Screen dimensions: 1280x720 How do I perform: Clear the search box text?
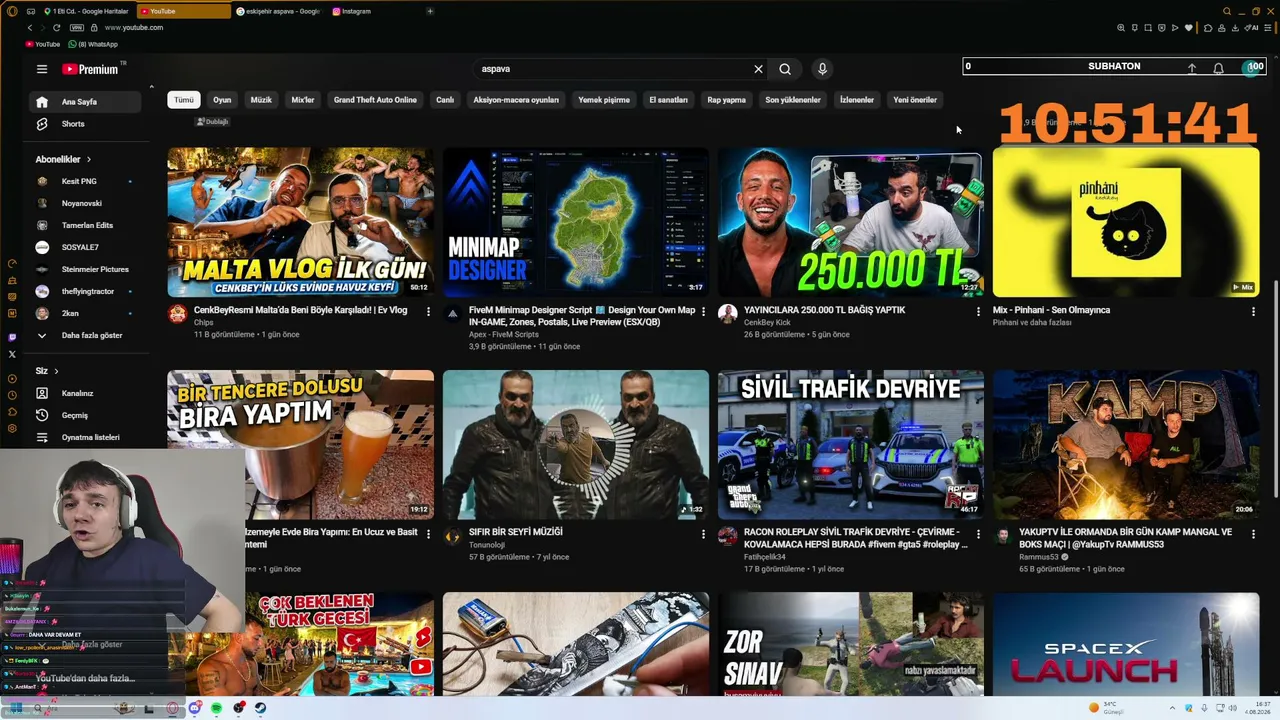(758, 69)
